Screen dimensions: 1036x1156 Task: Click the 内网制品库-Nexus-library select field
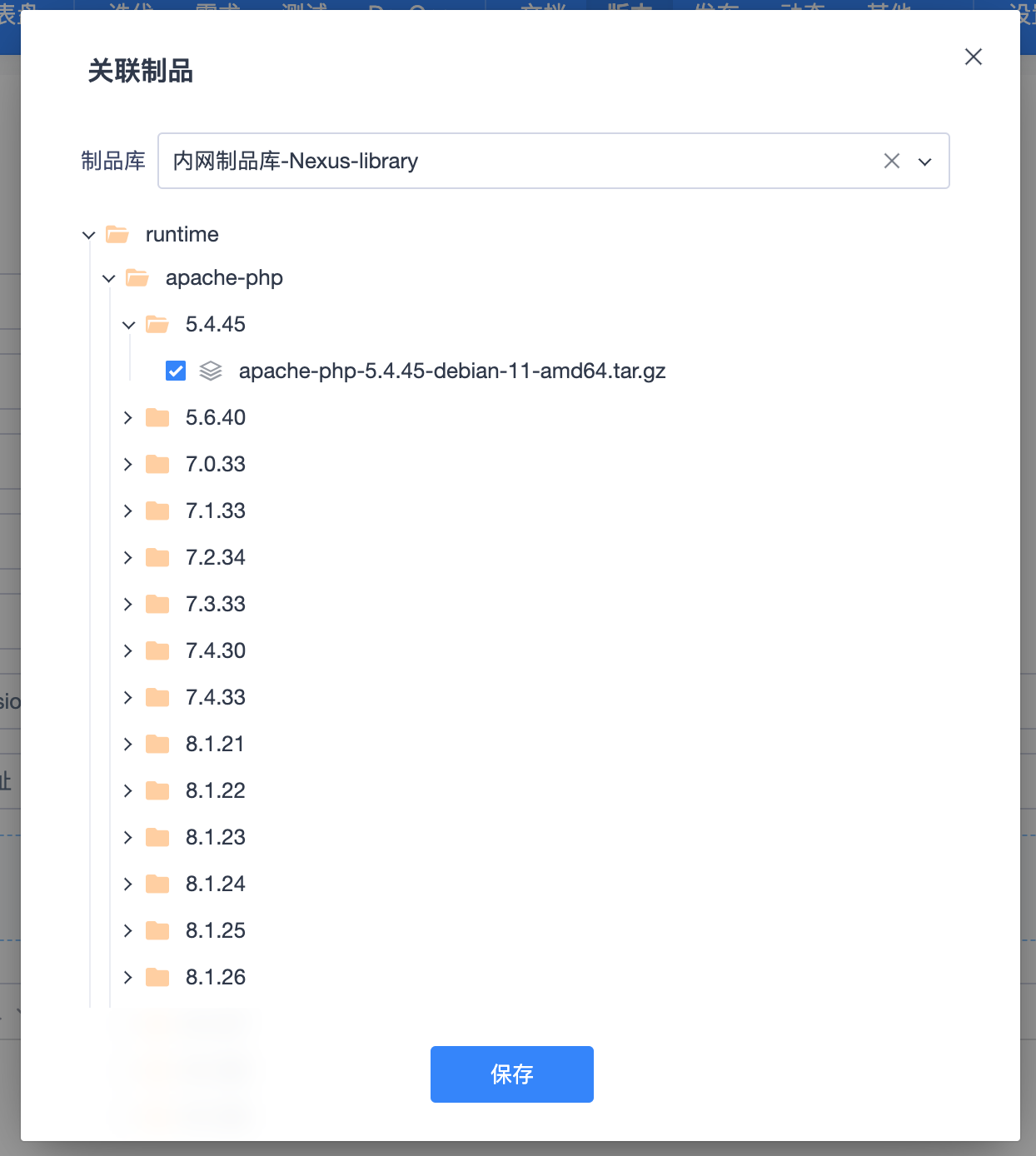pyautogui.click(x=554, y=161)
